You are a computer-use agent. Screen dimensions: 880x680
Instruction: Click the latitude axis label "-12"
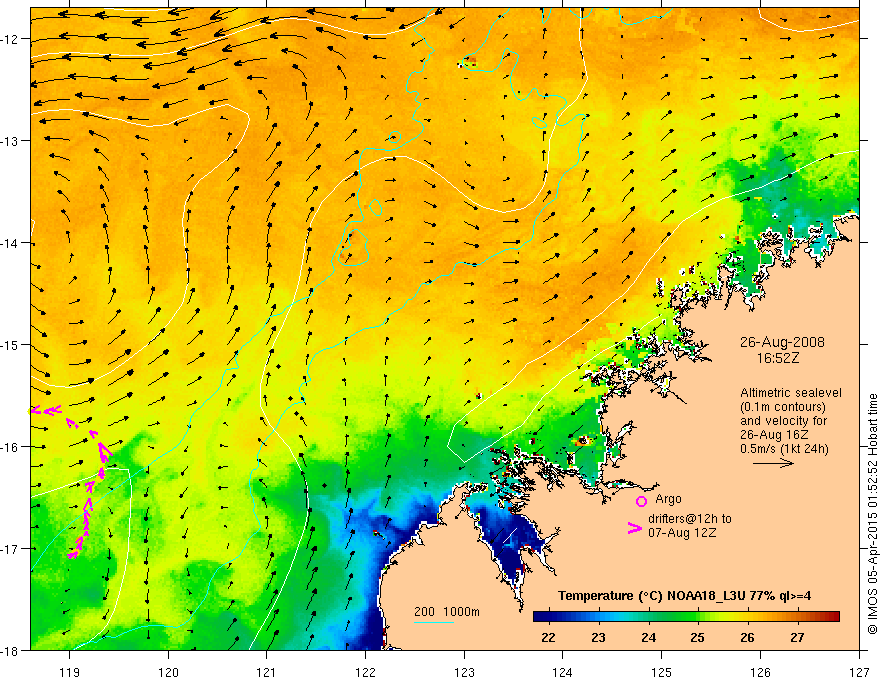[10, 39]
